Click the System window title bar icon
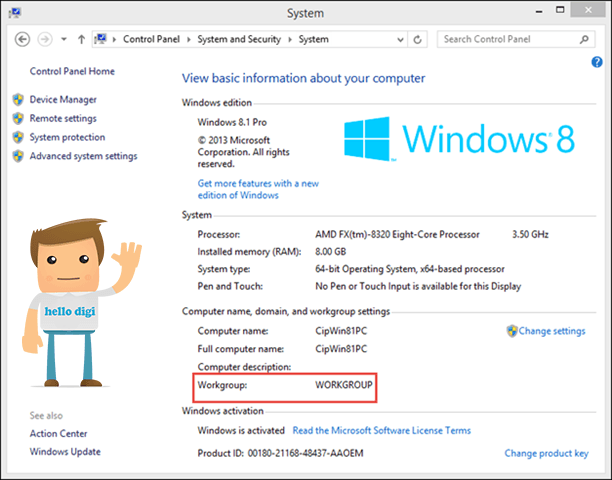The height and width of the screenshot is (480, 612). pyautogui.click(x=15, y=13)
